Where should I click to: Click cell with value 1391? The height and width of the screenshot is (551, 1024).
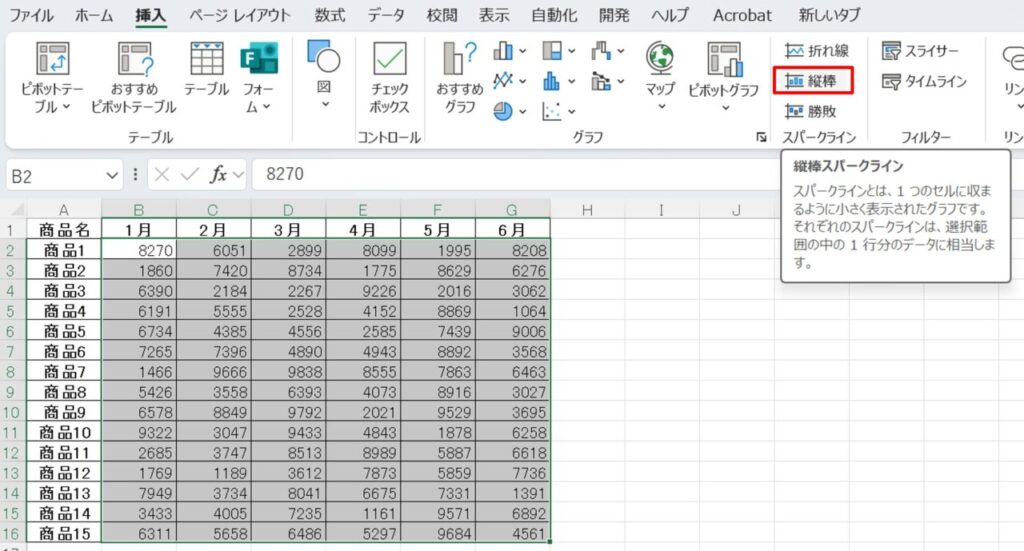coord(513,493)
